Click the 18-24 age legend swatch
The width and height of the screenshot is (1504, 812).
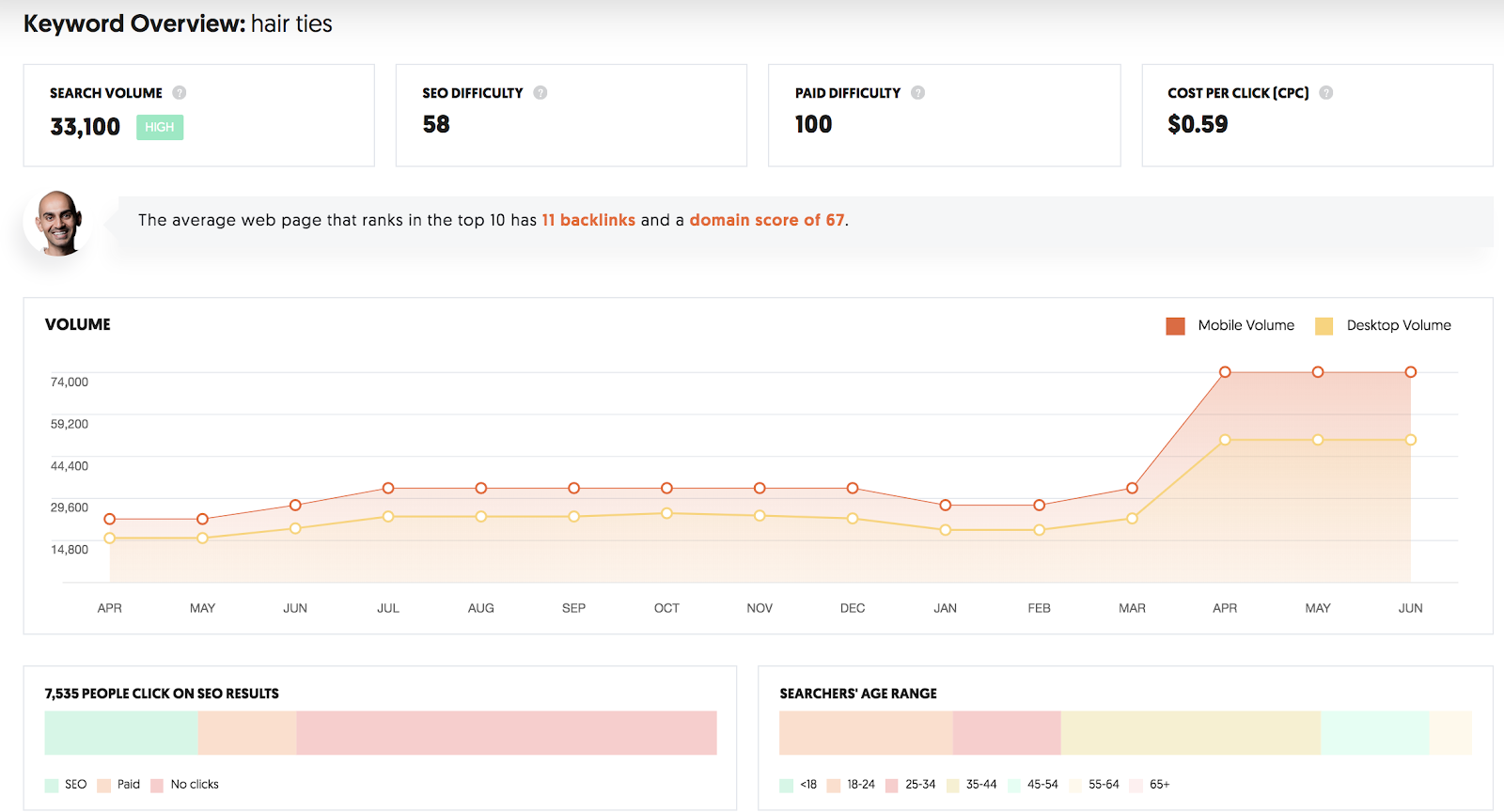pos(834,785)
